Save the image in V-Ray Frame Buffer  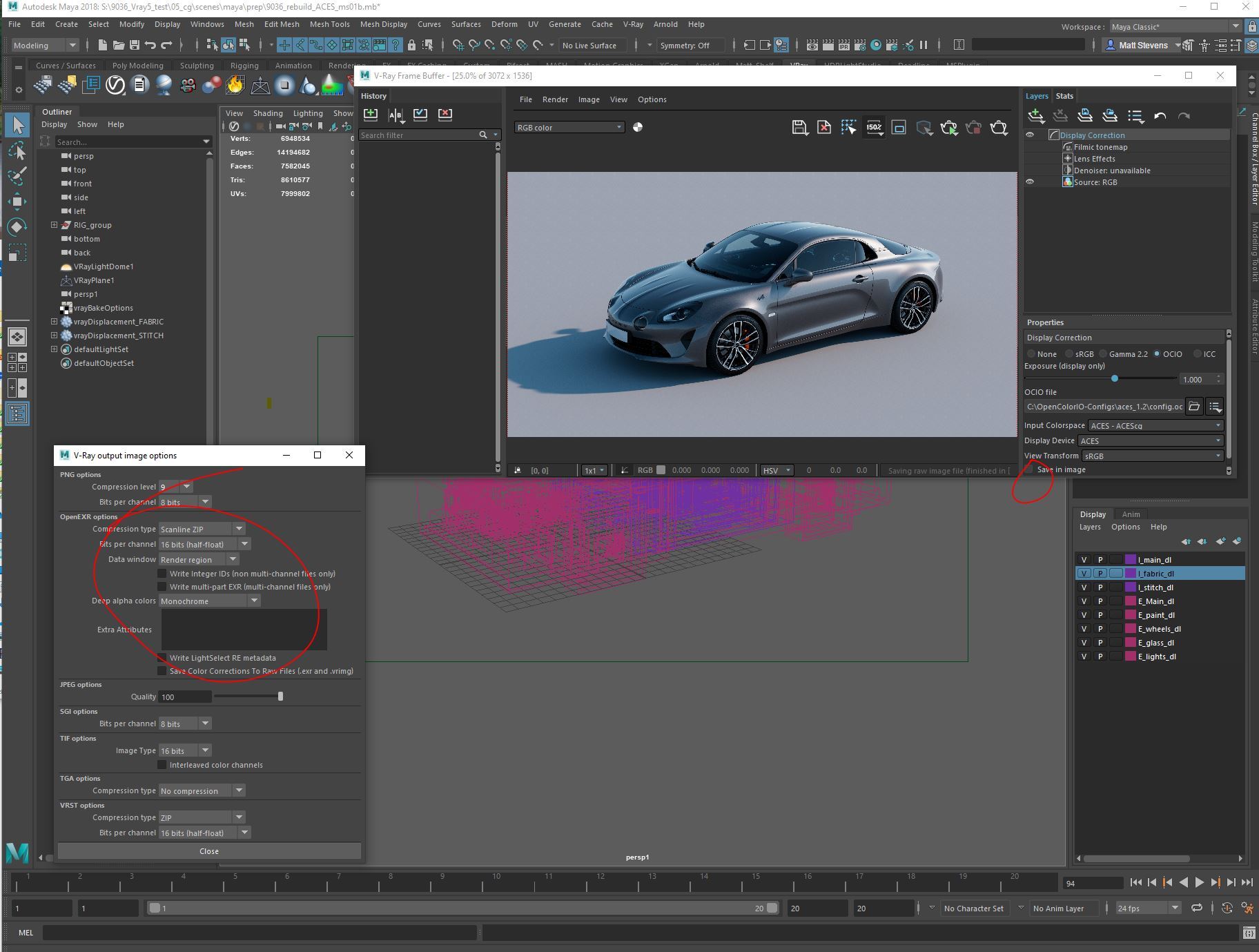click(x=799, y=128)
